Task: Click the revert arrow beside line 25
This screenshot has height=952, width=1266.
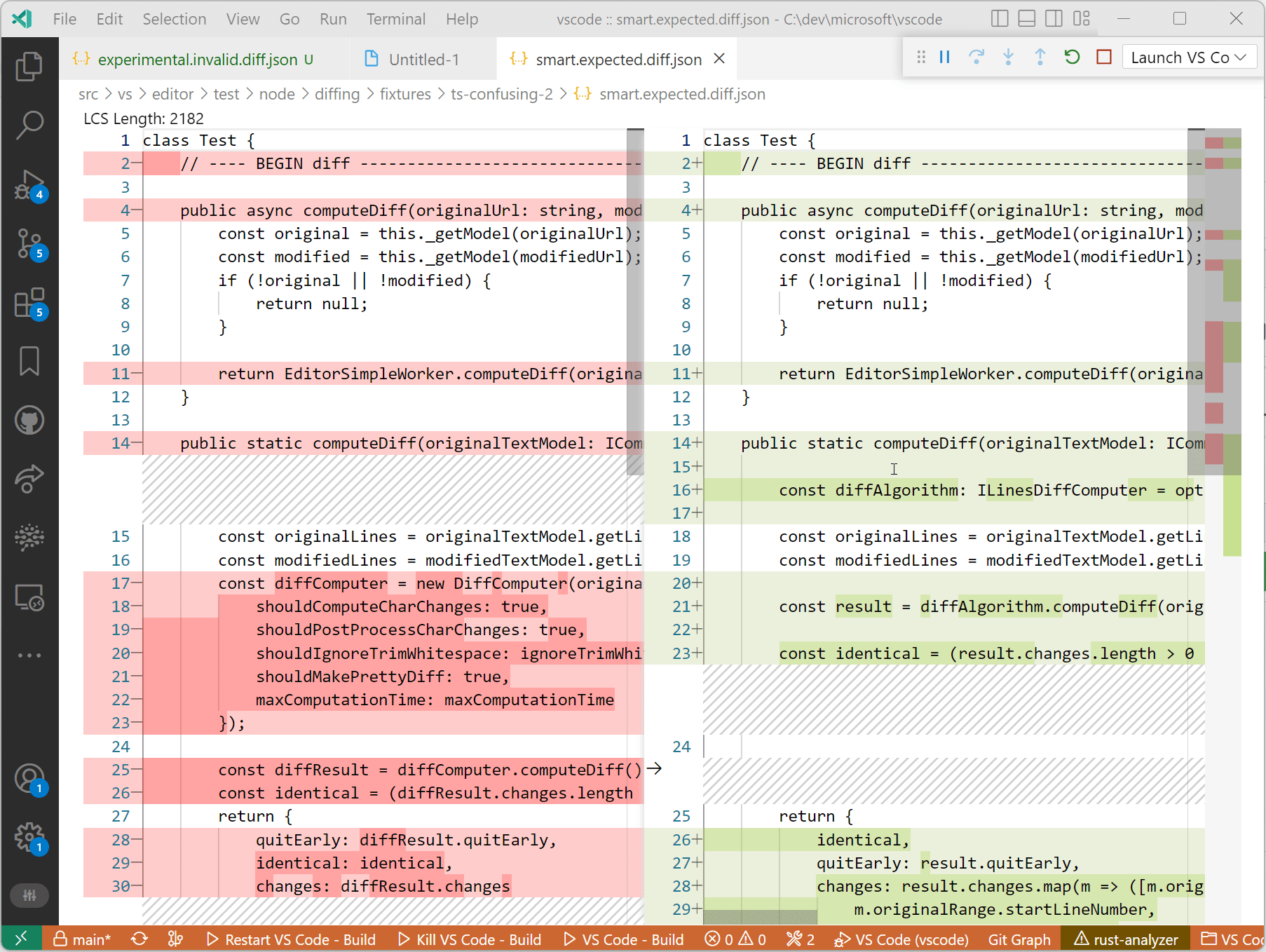Action: click(654, 769)
